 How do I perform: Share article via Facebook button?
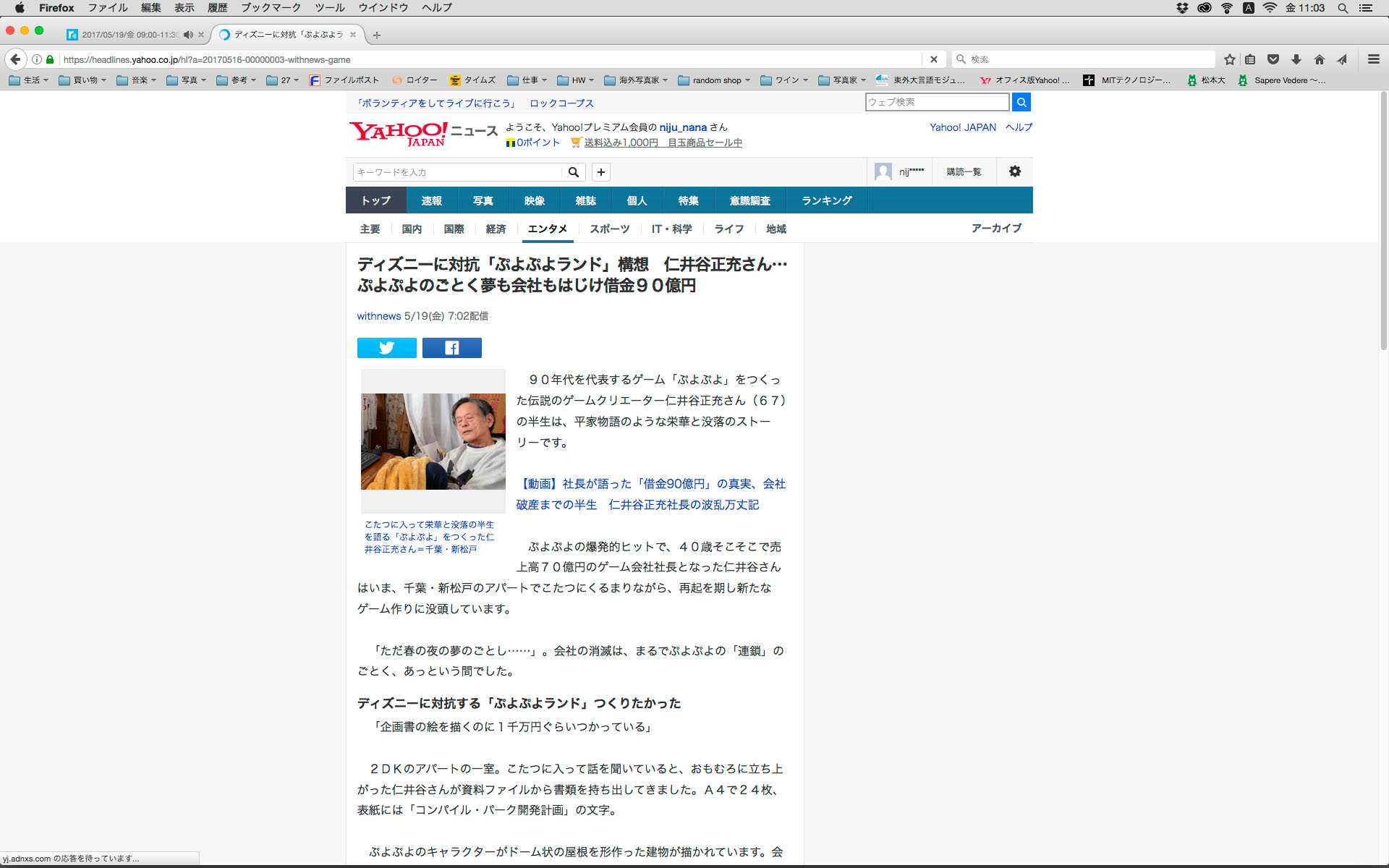point(451,348)
